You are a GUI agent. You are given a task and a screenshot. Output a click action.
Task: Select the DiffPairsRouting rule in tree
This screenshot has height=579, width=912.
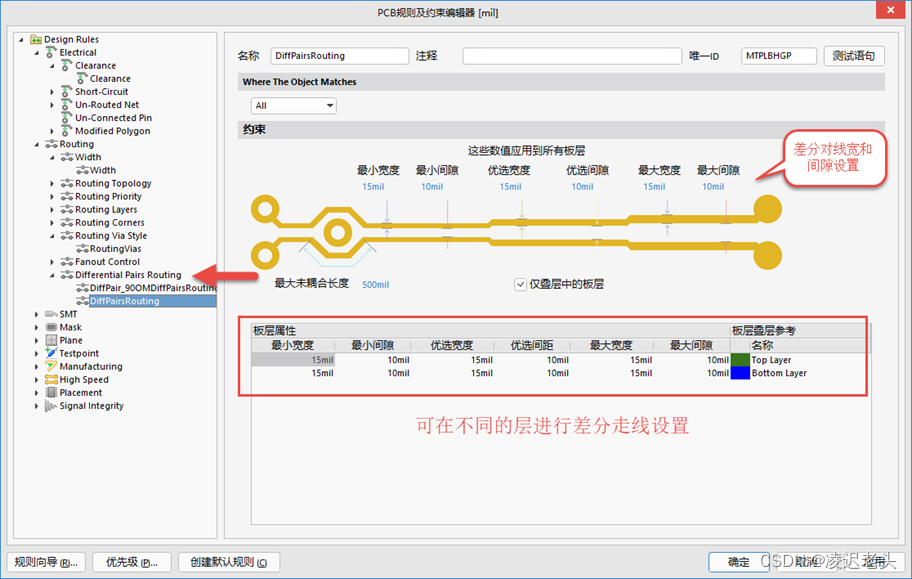pyautogui.click(x=124, y=301)
